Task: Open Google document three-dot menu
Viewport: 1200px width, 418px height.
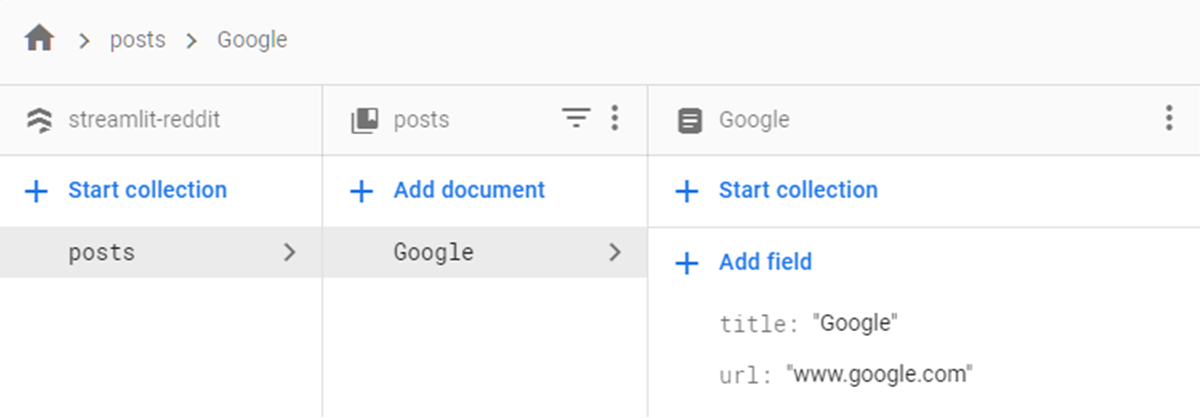Action: click(1168, 120)
